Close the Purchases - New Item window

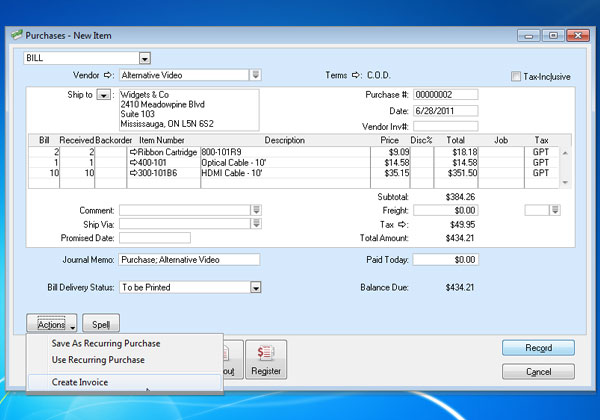click(x=578, y=36)
